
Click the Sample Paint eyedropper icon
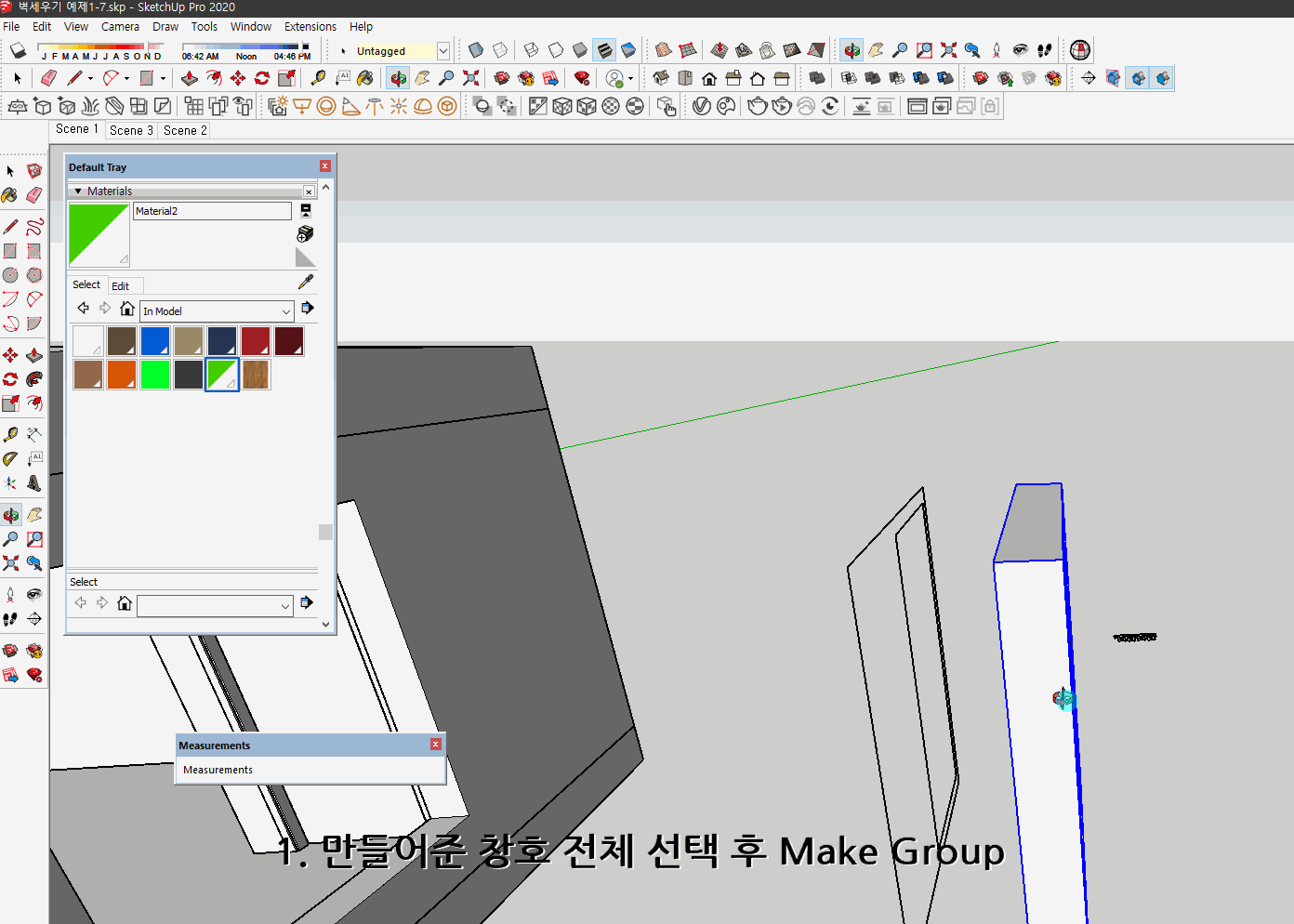pos(306,282)
